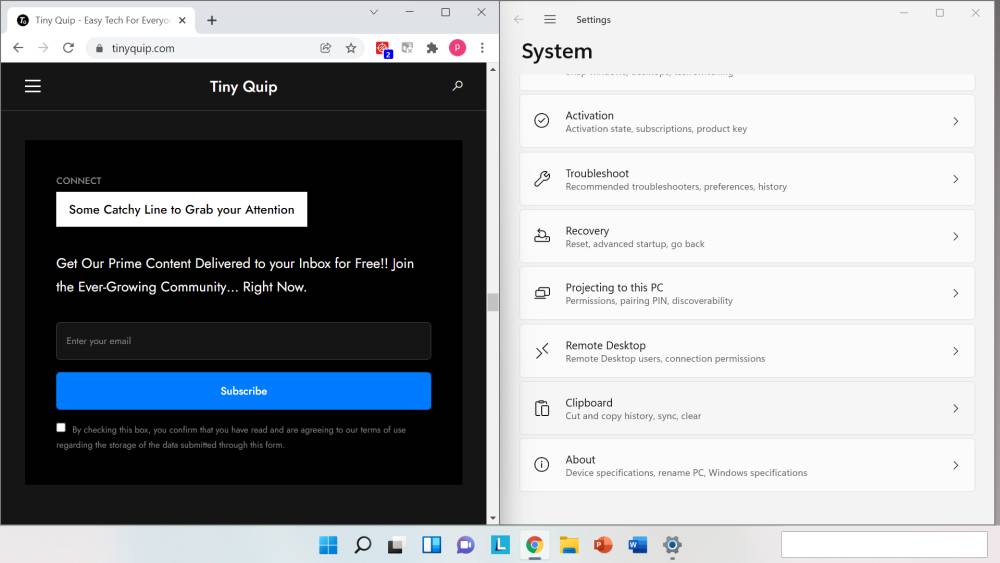Click the Chrome page vertical scrollbar thumb
This screenshot has height=563, width=1000.
pos(492,302)
